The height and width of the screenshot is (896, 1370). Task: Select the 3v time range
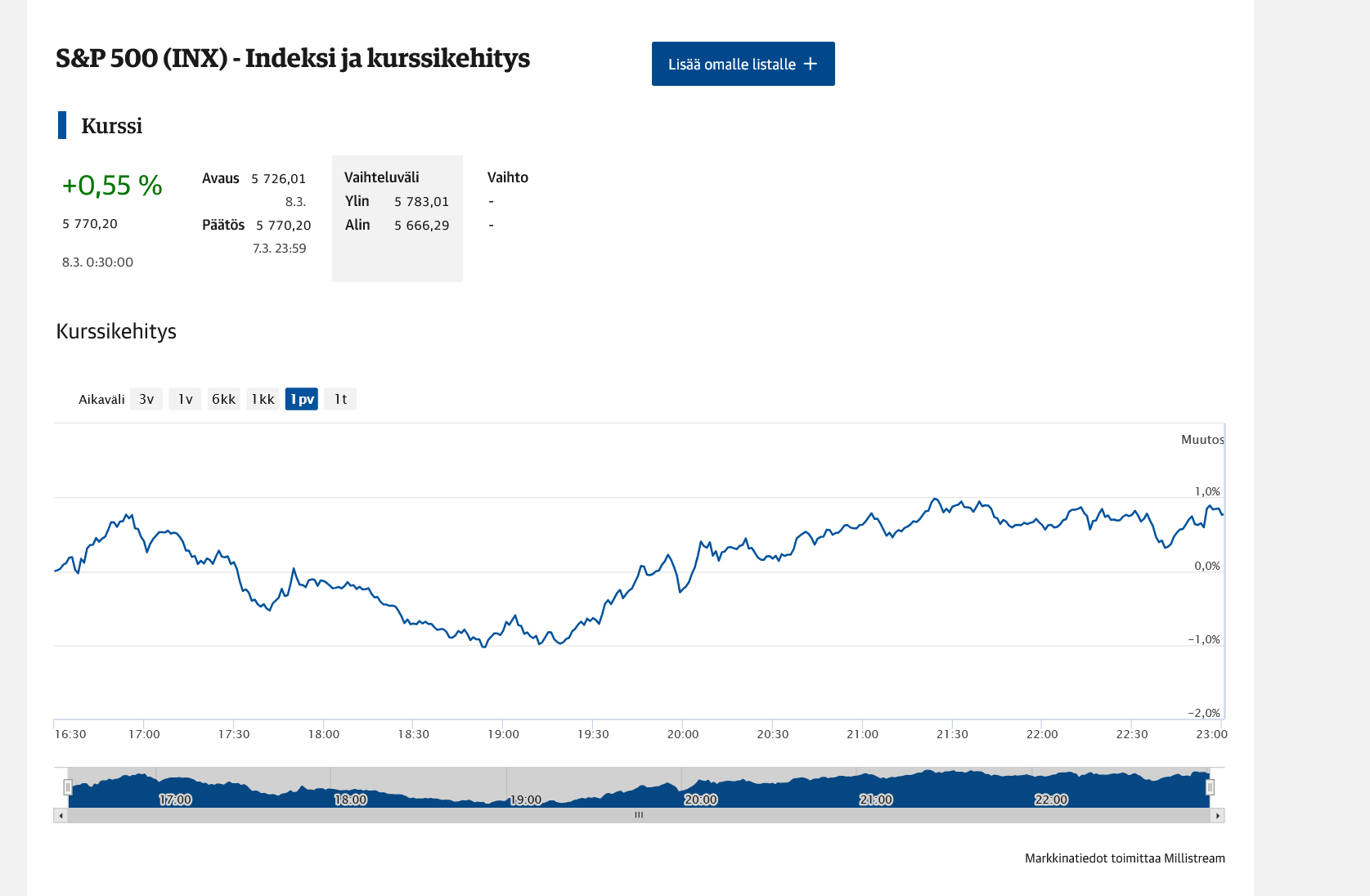point(146,399)
